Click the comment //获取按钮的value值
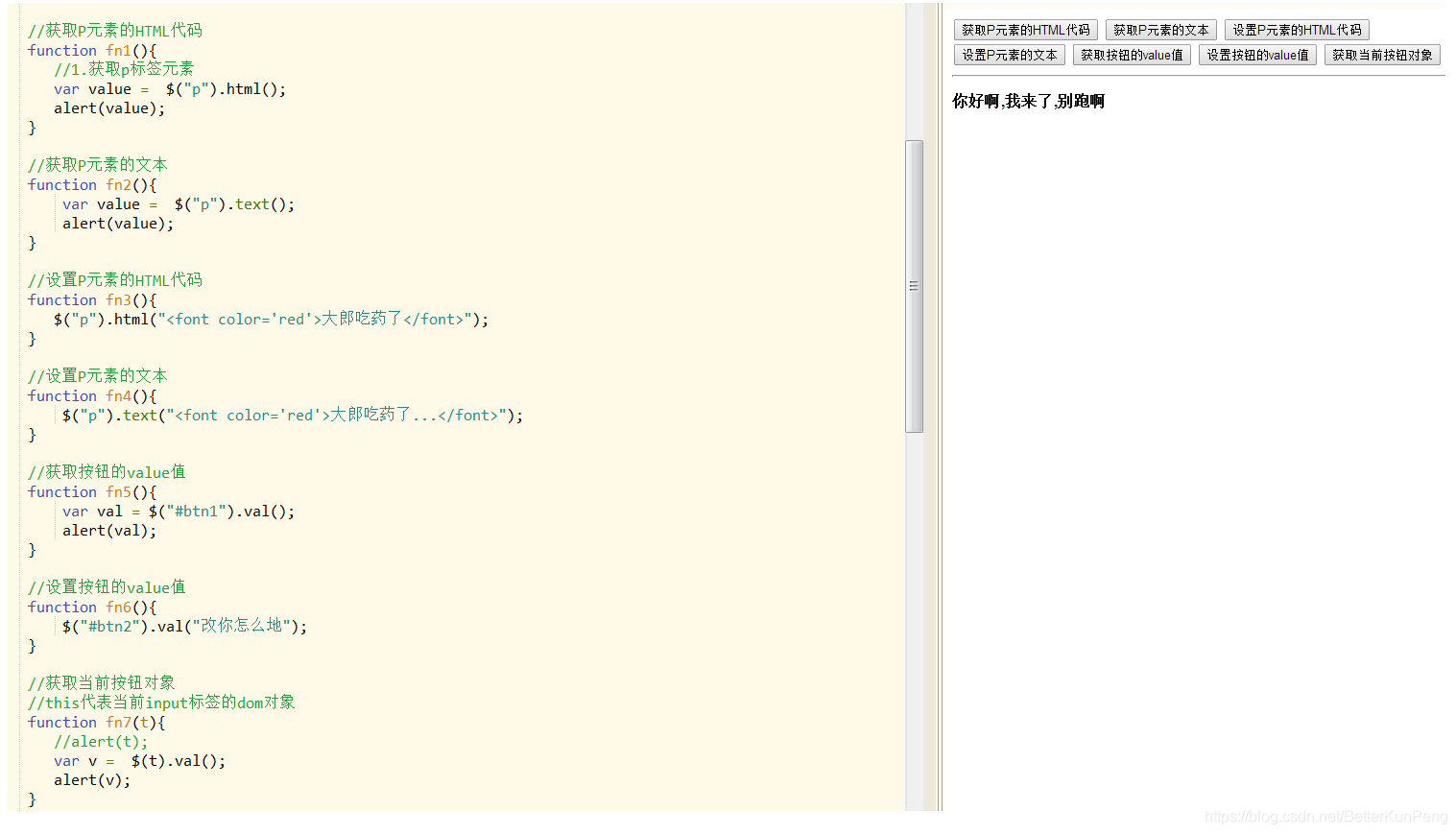Viewport: 1456px width, 834px height. [107, 472]
